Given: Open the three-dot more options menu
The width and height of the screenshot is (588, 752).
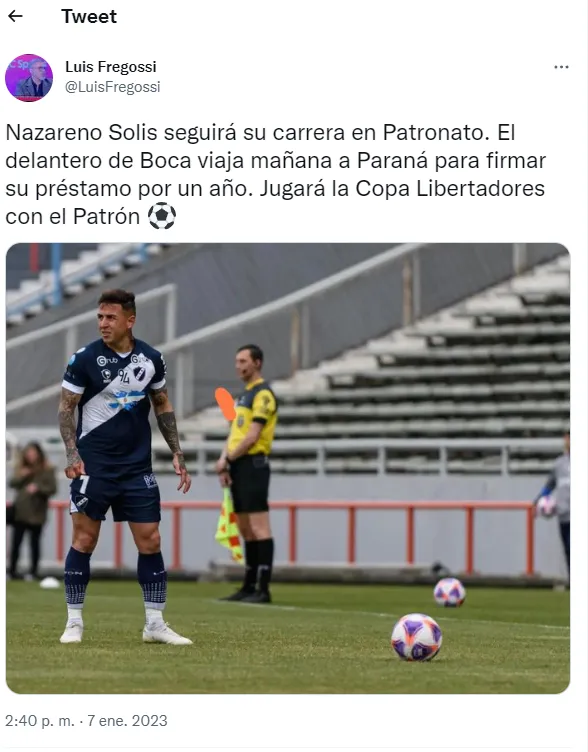Looking at the screenshot, I should (x=561, y=67).
